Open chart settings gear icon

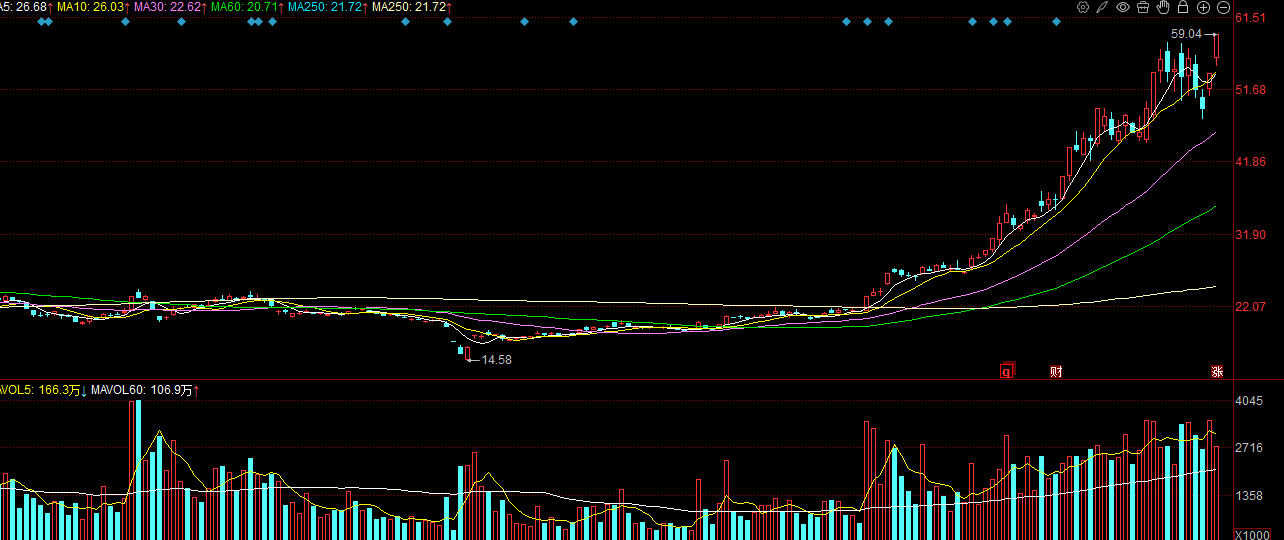point(1083,7)
